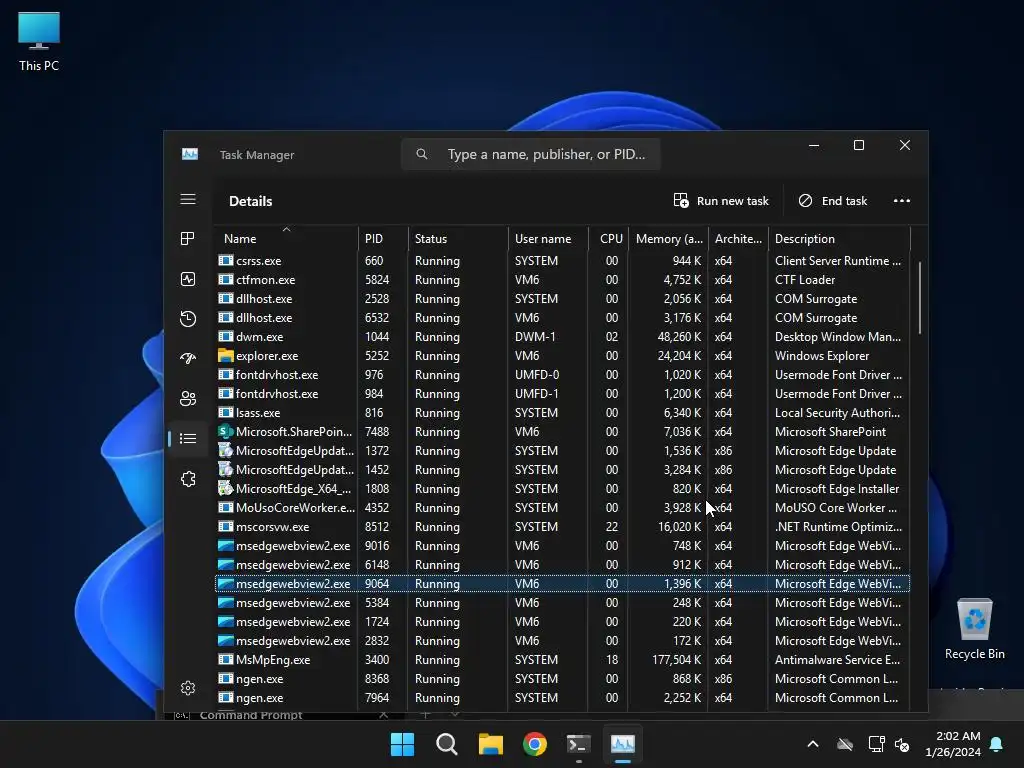The image size is (1024, 768).
Task: Select the MsMpEng.exe process
Action: [x=562, y=659]
